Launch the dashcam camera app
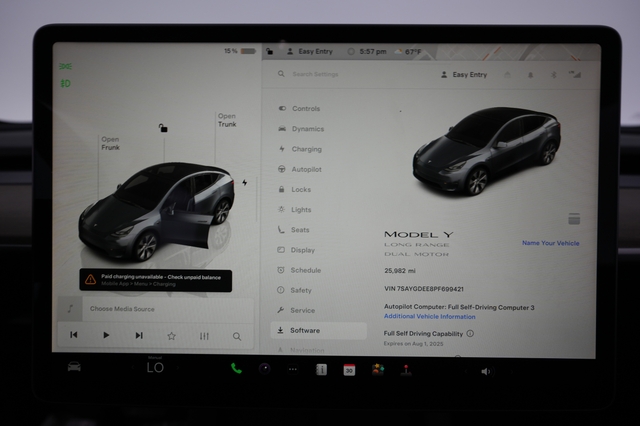This screenshot has height=426, width=640. pyautogui.click(x=264, y=369)
